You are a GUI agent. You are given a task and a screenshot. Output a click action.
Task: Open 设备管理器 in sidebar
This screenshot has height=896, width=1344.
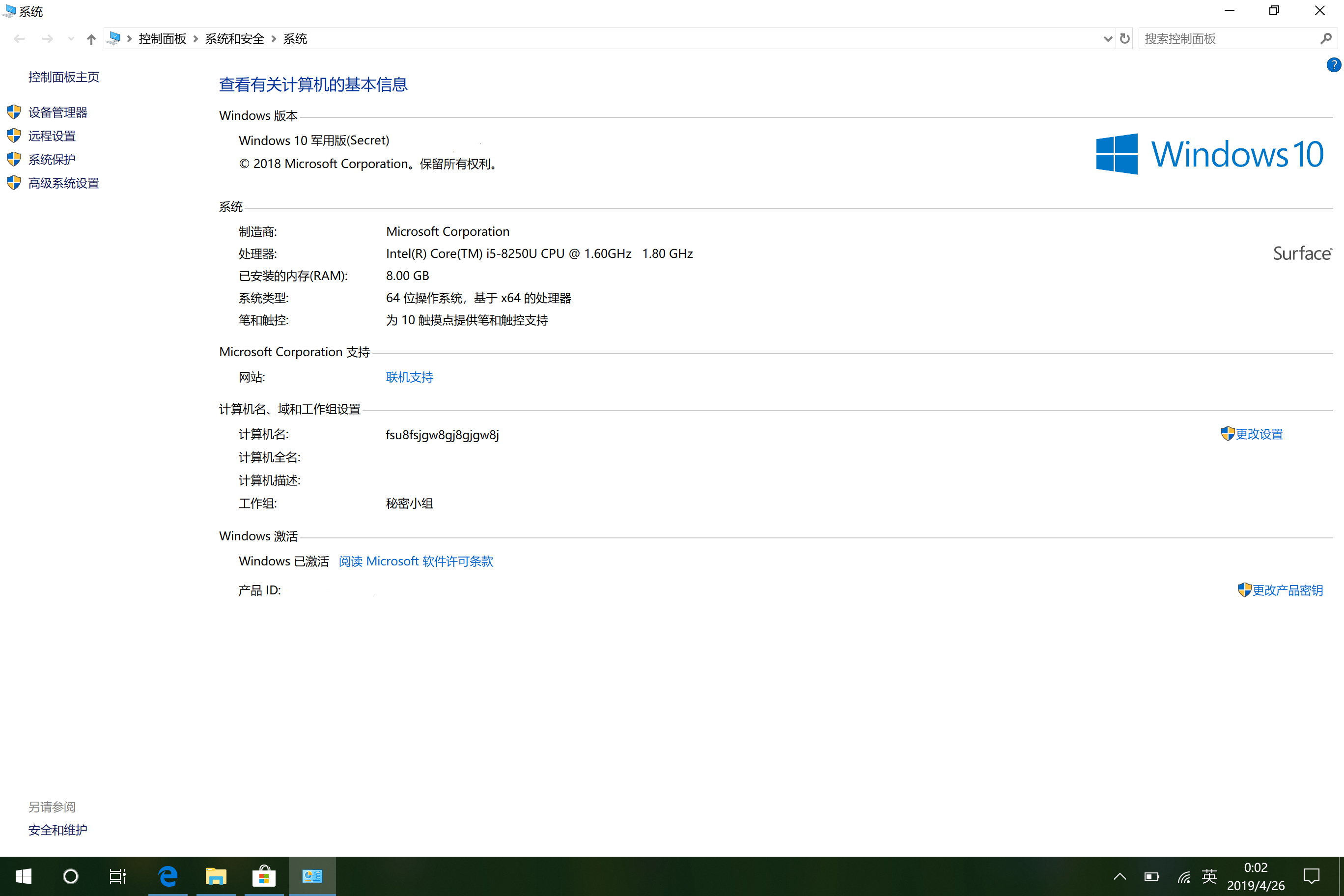(x=57, y=112)
